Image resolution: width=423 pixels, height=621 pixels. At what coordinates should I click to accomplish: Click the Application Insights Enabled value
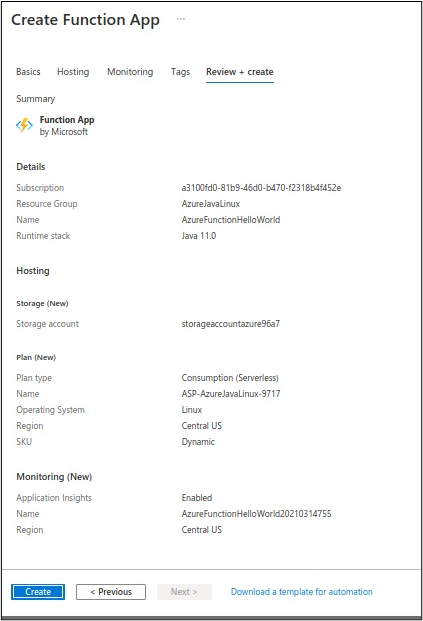[197, 498]
